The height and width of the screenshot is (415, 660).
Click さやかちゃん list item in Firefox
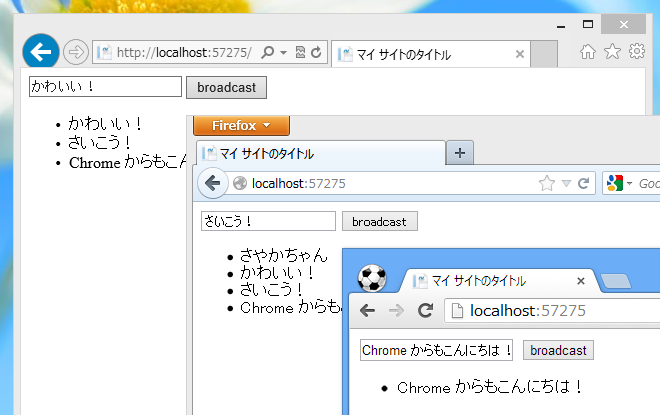pyautogui.click(x=283, y=255)
